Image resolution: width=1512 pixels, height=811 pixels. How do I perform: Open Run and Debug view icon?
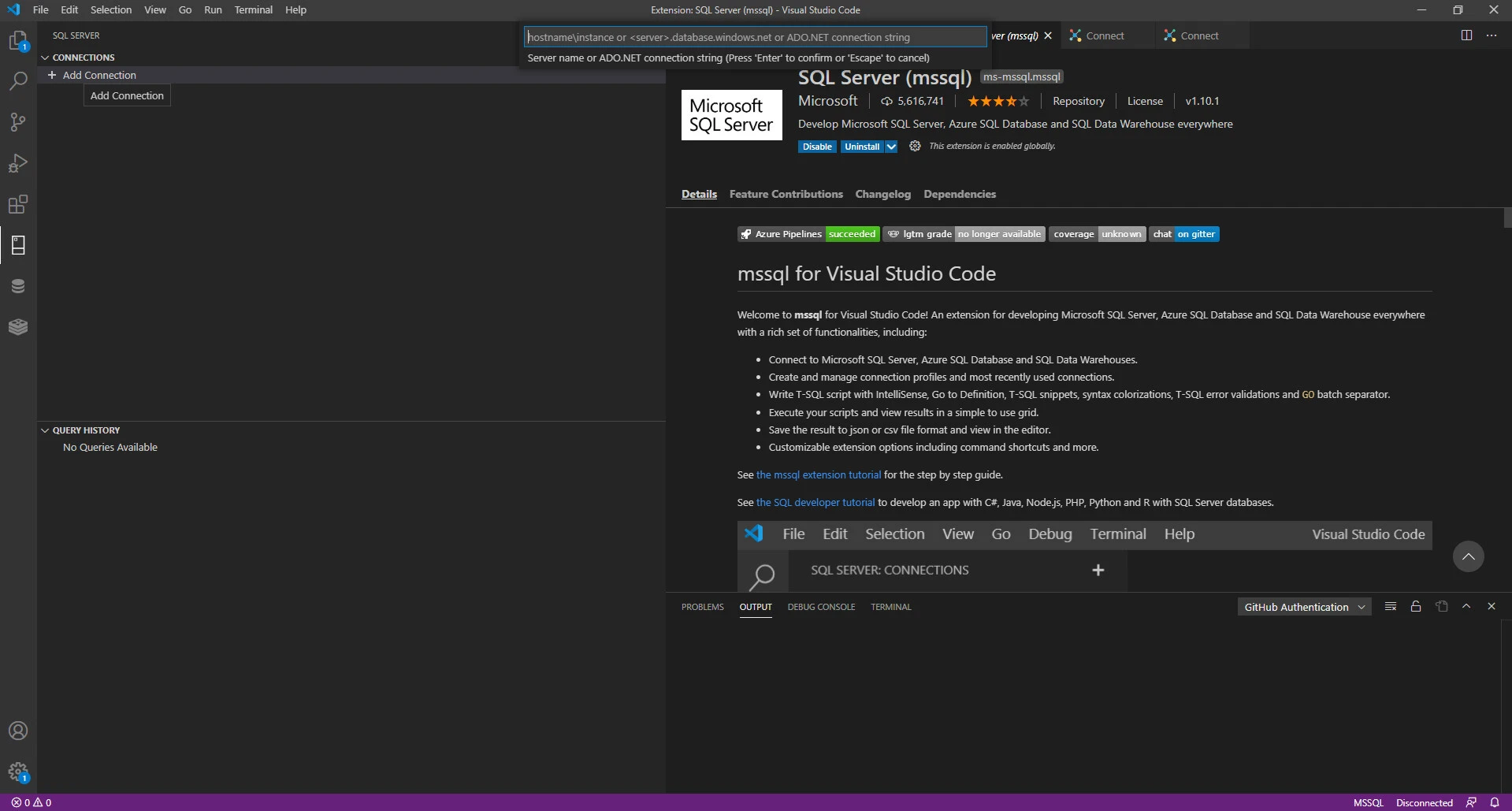(x=18, y=163)
